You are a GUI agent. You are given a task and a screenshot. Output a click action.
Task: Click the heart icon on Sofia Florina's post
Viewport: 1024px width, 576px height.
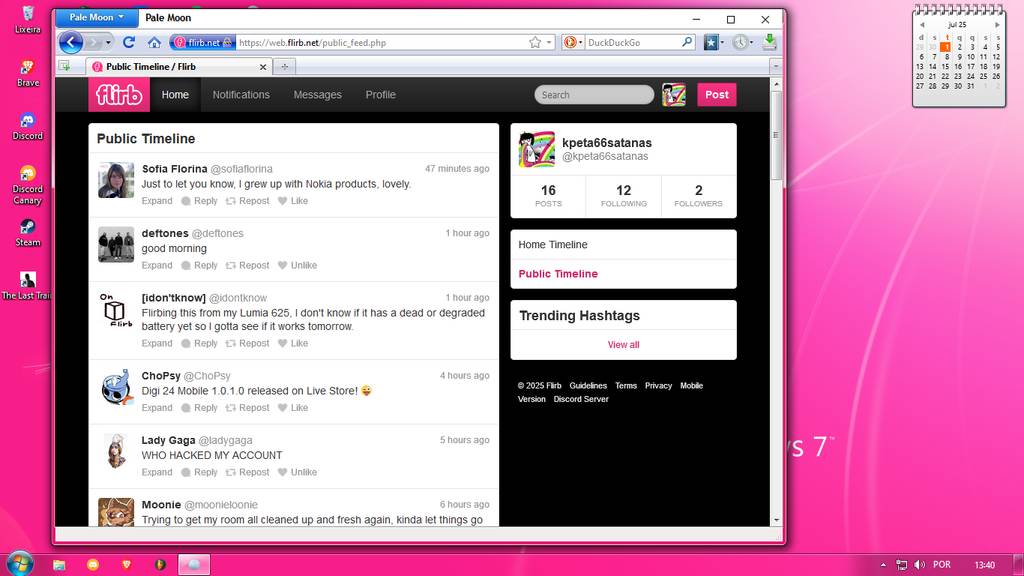282,201
